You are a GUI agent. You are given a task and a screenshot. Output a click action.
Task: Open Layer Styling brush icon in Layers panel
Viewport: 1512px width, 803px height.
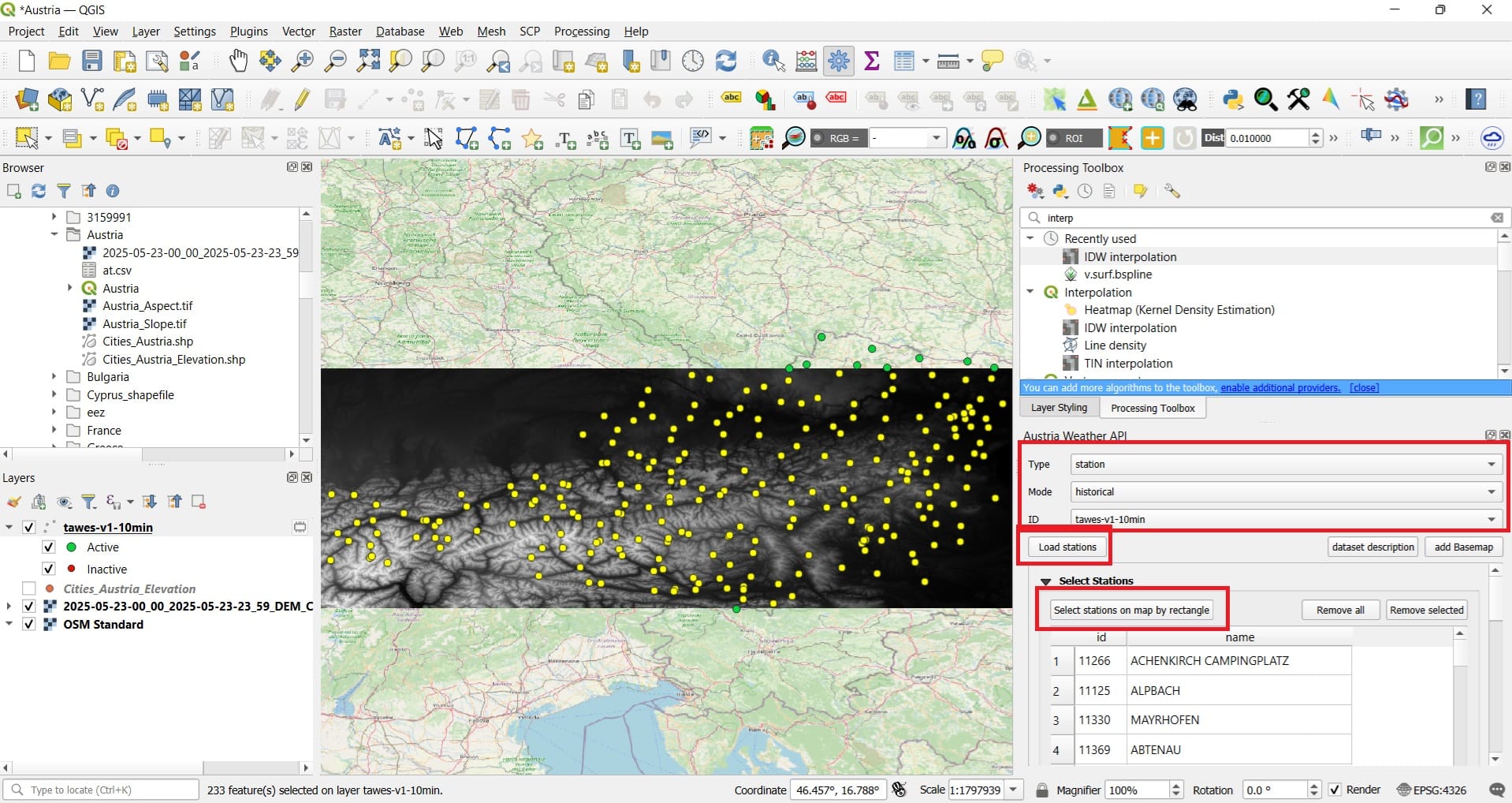[13, 502]
